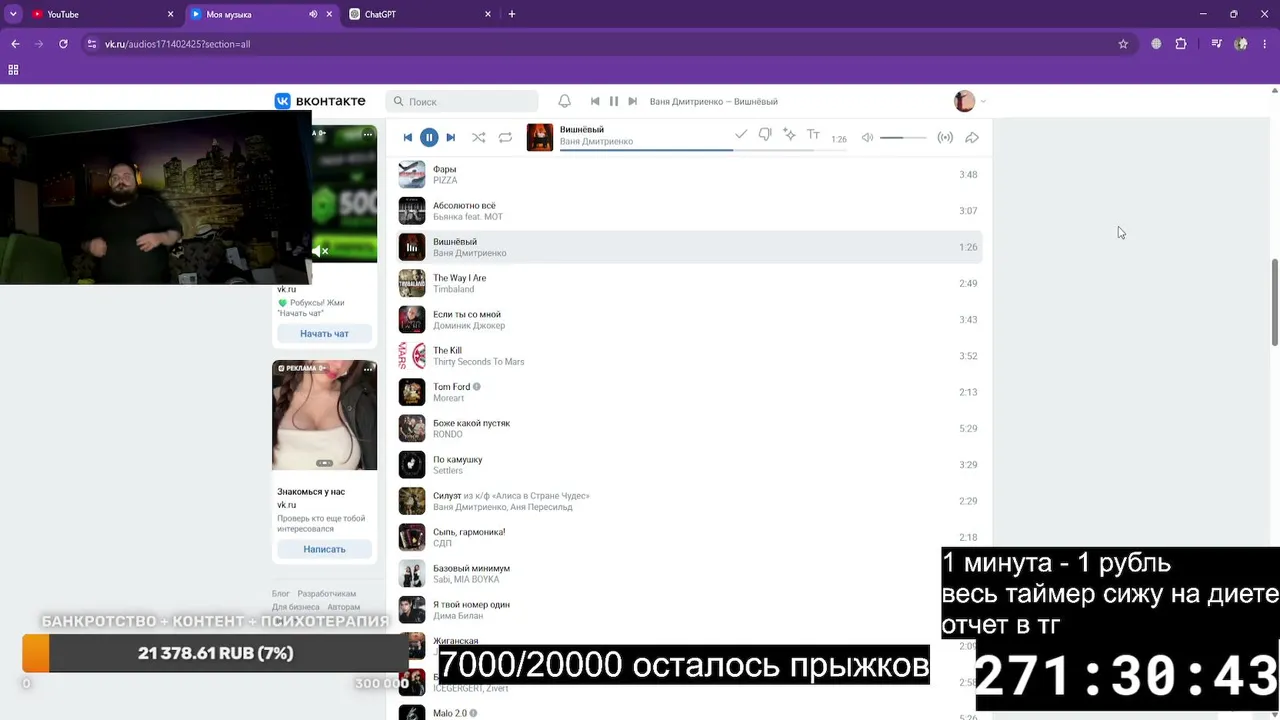Select the playing Вишнёвый row in list
Screen dimensions: 1280x720
coord(688,247)
